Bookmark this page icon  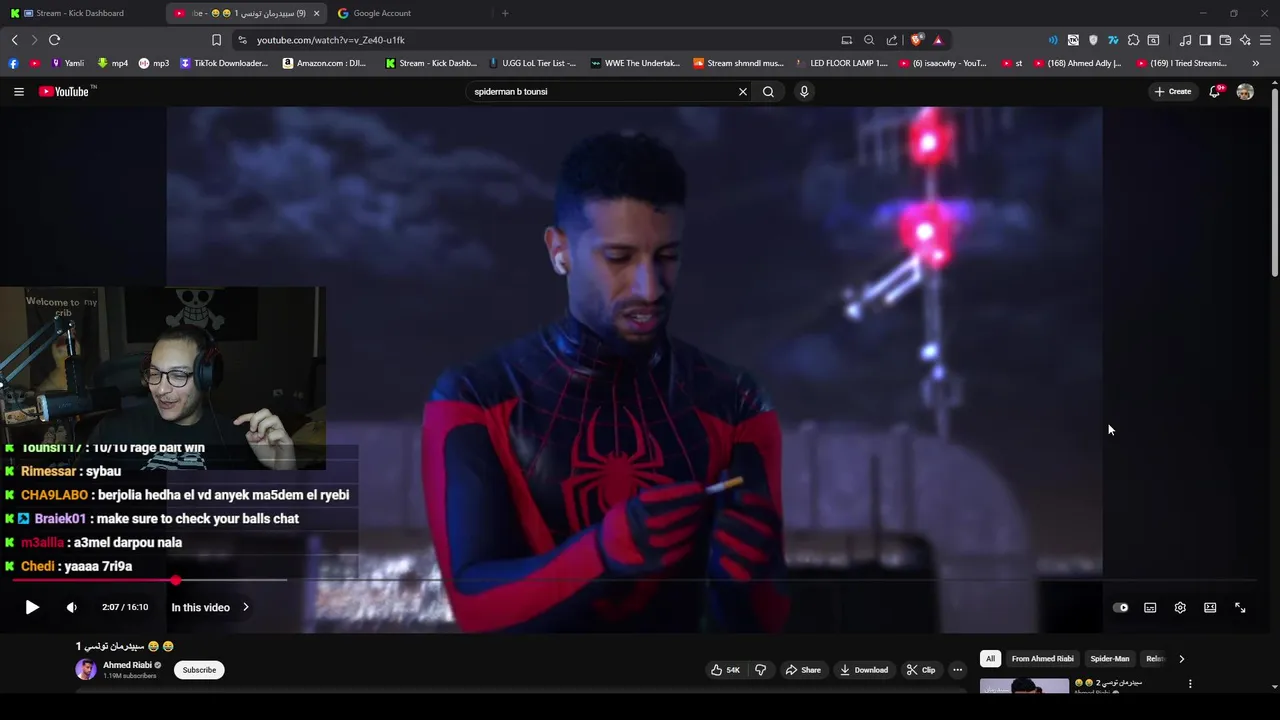(x=216, y=40)
